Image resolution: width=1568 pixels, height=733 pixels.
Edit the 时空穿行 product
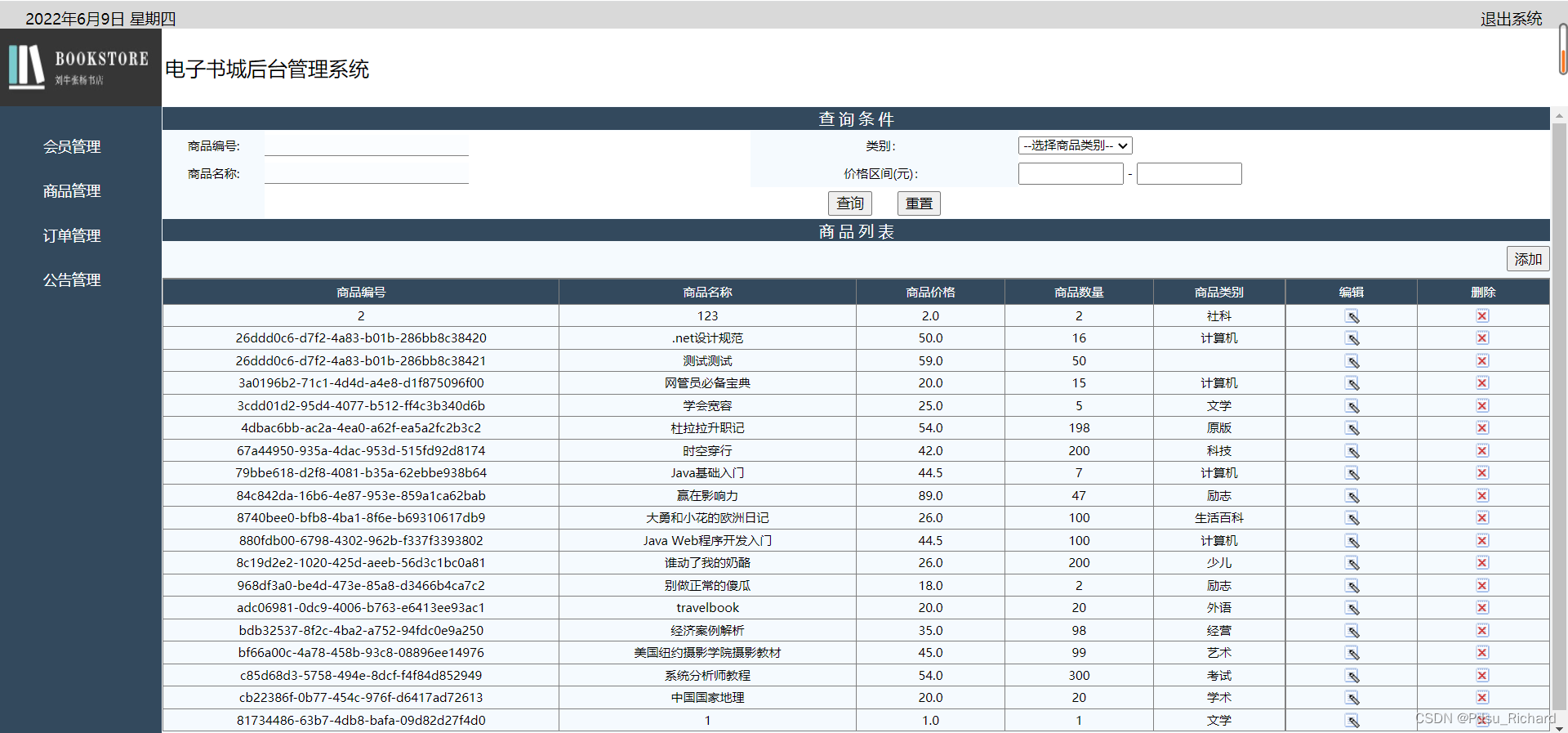point(1352,451)
